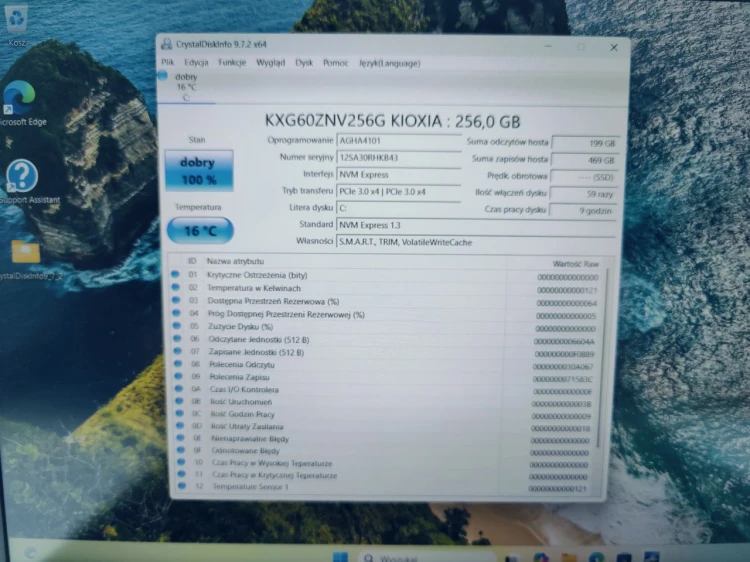This screenshot has height=562, width=750.
Task: Click the Wyszukaj search box on the taskbar
Action: tap(427, 558)
